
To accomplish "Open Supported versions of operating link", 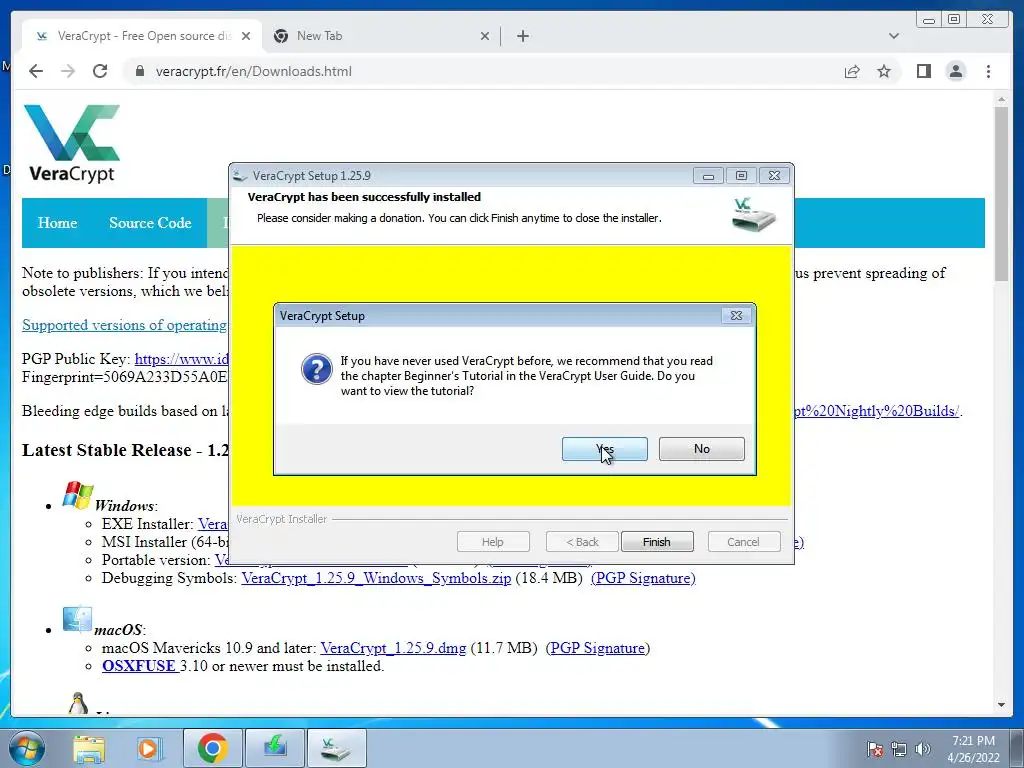I will (124, 325).
